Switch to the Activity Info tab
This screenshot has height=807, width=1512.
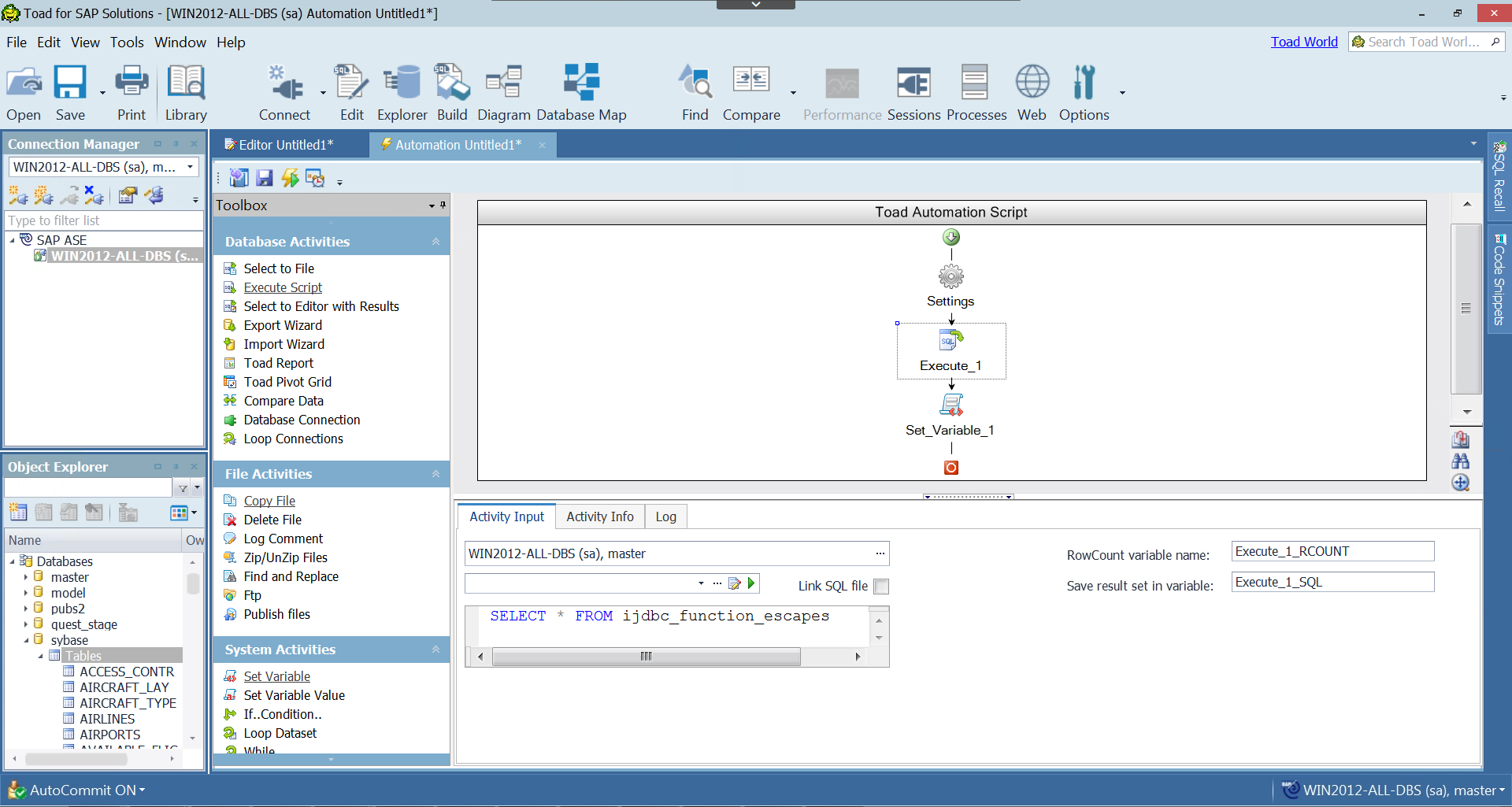(x=599, y=516)
